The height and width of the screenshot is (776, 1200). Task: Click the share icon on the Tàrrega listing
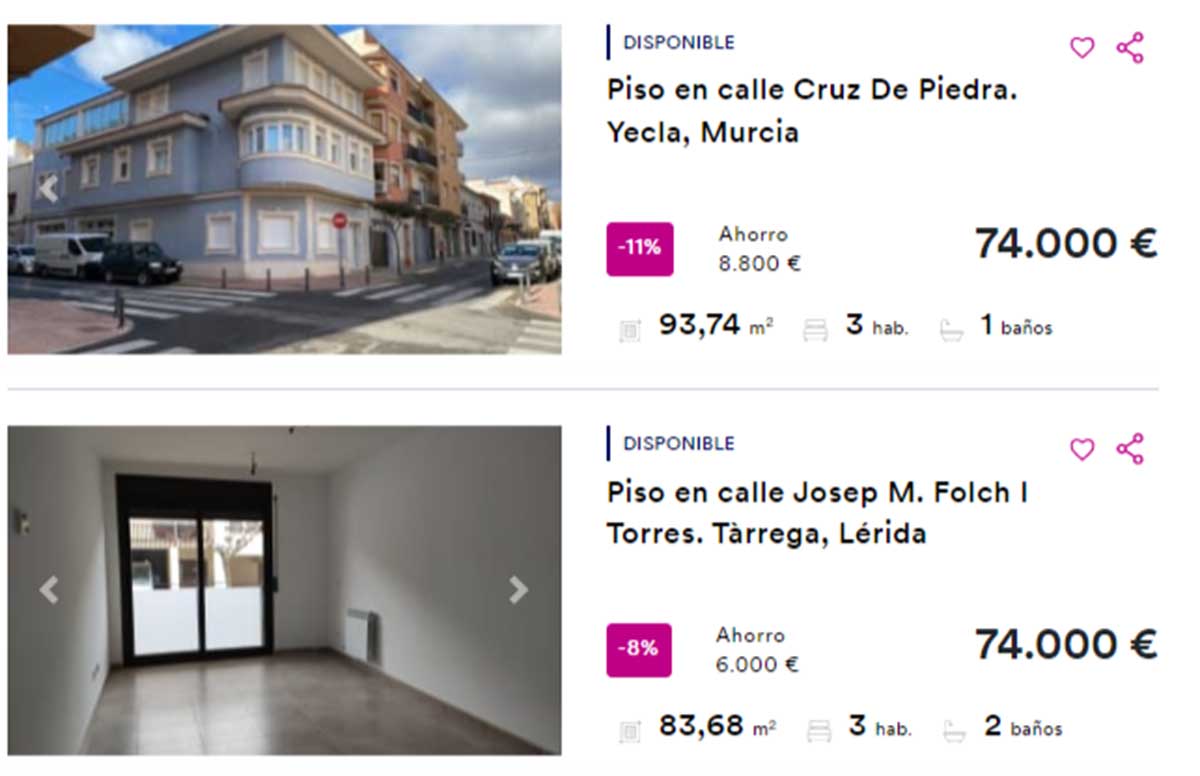click(1129, 450)
